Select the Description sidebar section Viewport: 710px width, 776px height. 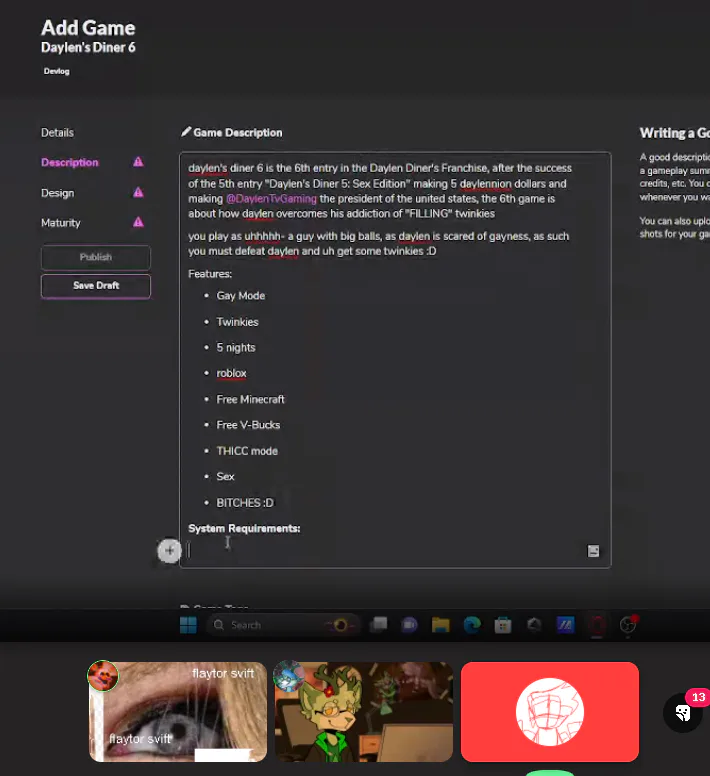point(70,162)
